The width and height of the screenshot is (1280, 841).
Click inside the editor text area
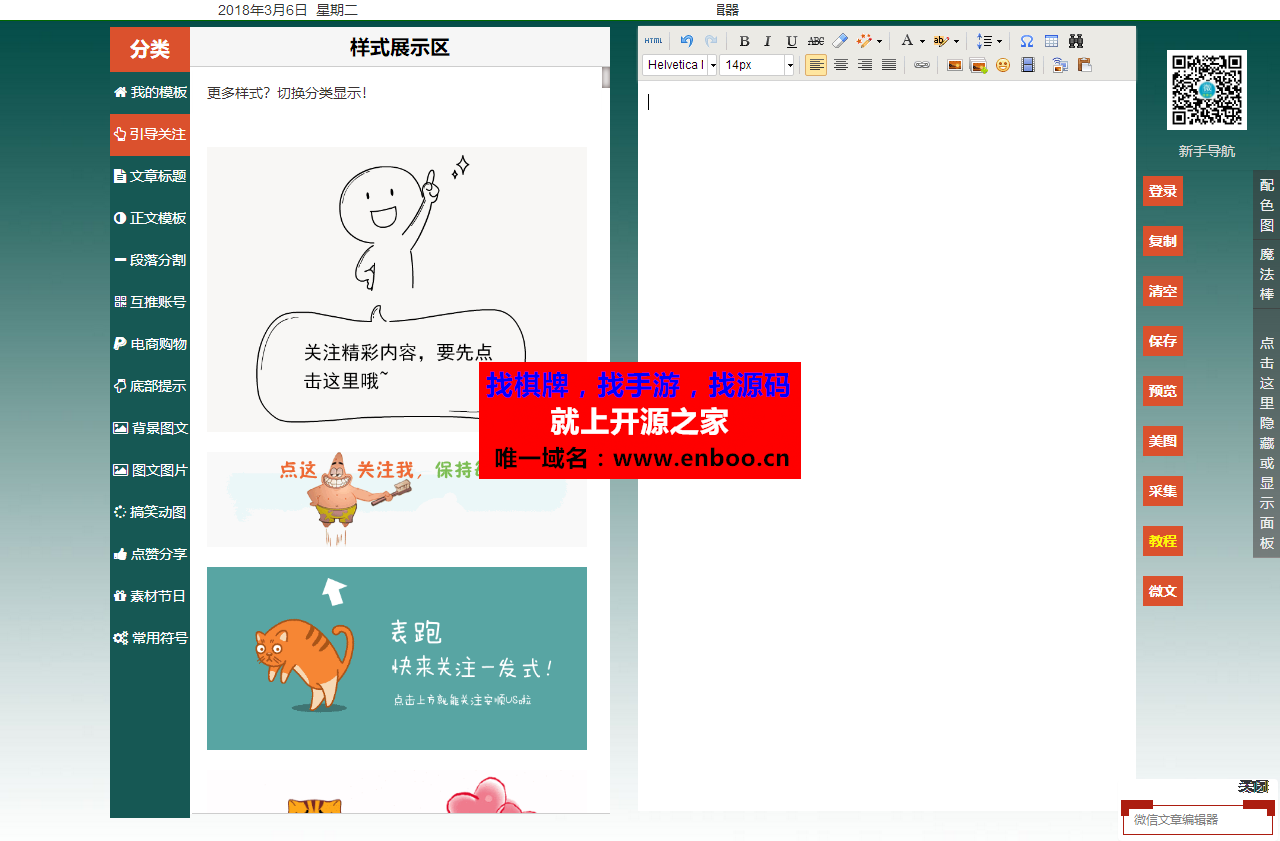click(x=887, y=445)
